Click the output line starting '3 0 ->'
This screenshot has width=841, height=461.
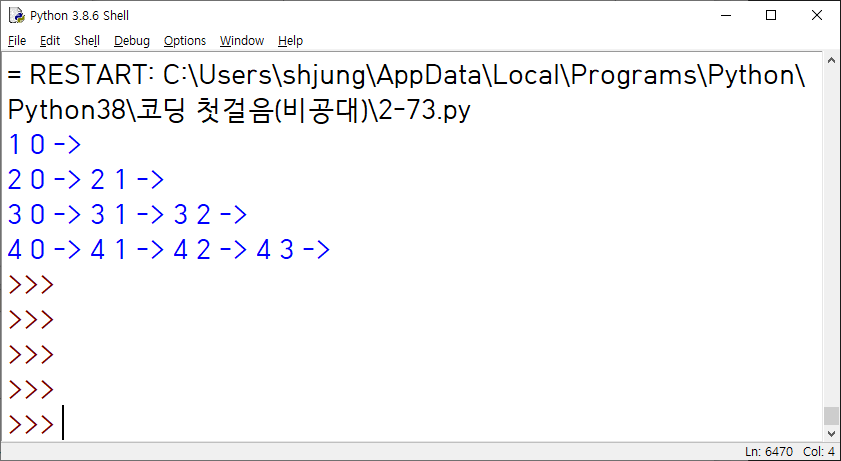coord(127,215)
